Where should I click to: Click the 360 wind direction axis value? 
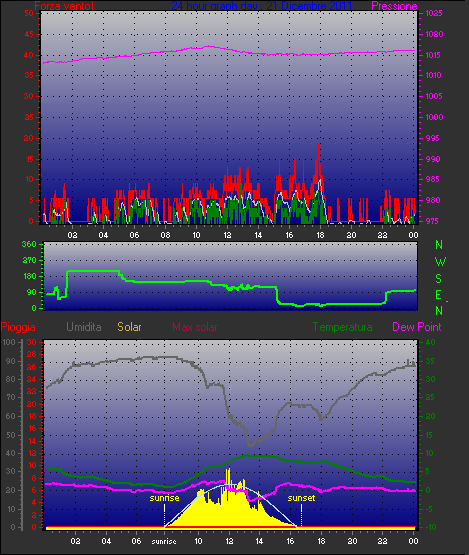click(29, 244)
